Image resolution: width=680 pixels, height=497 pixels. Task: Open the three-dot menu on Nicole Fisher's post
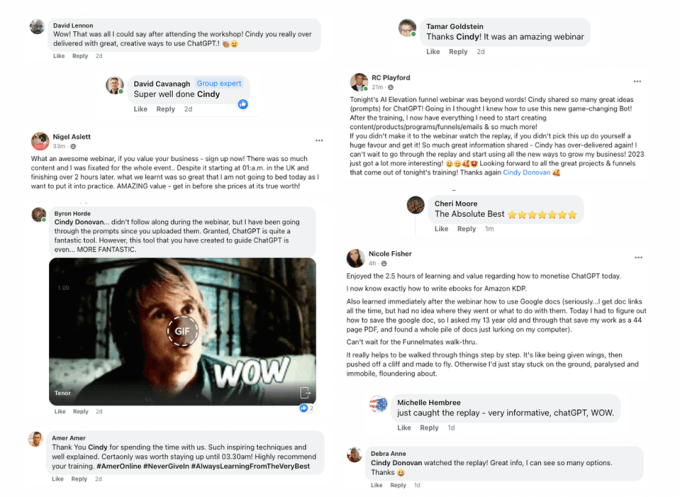tap(638, 258)
